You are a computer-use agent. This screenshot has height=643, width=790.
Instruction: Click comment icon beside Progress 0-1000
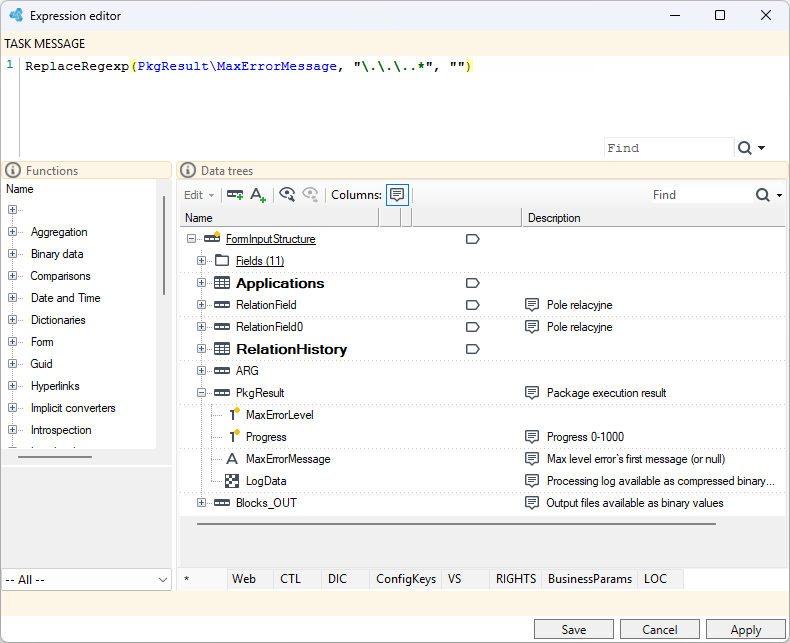click(532, 437)
